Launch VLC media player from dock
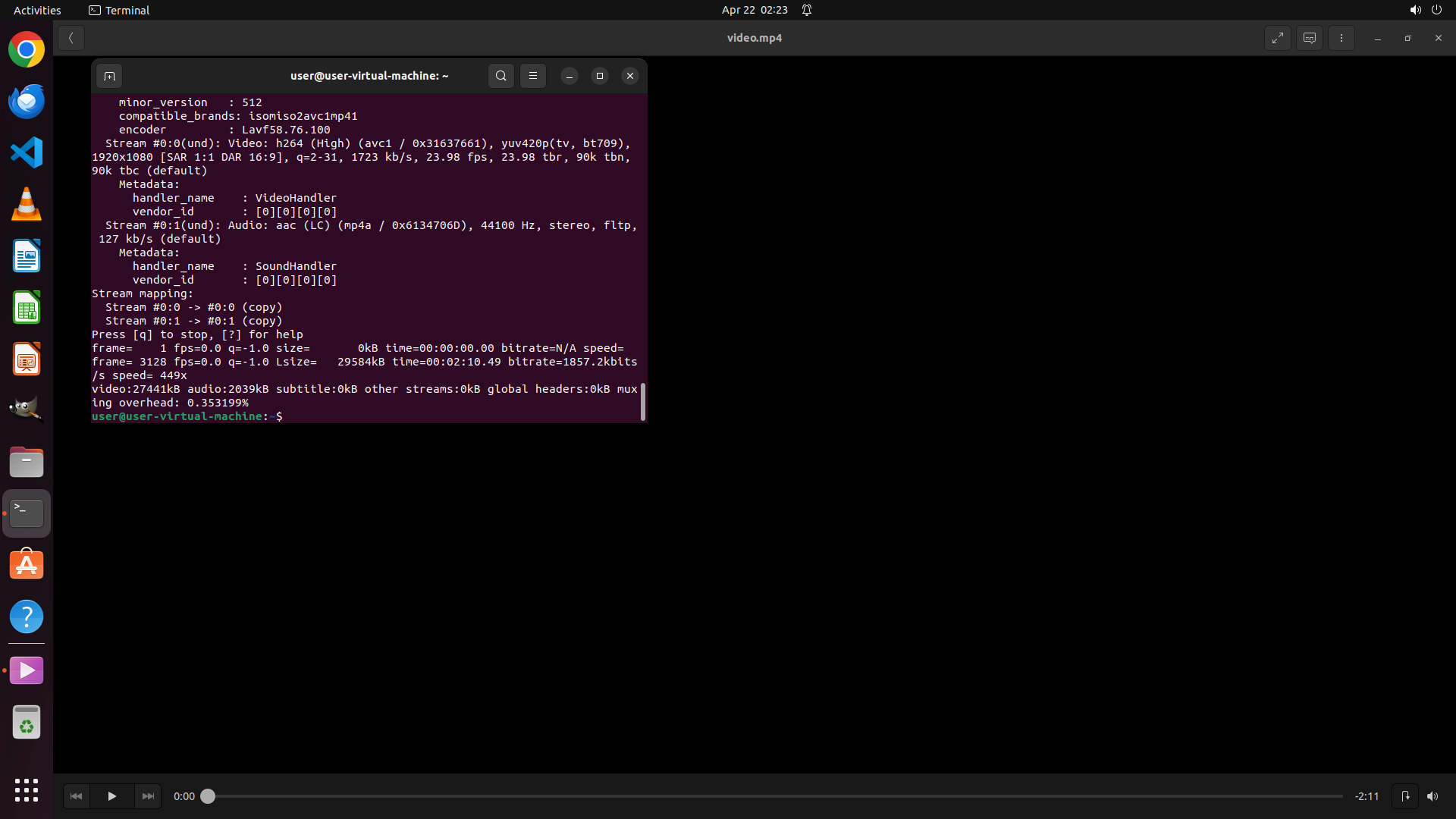Viewport: 1456px width, 819px height. 27,204
